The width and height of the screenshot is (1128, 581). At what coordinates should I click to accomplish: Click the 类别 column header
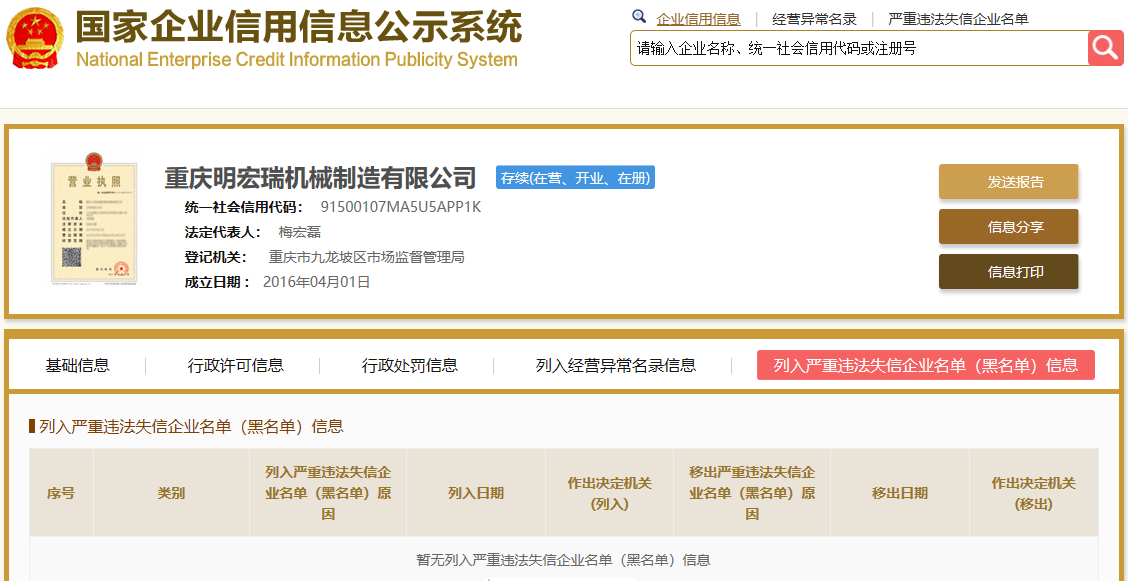[x=171, y=493]
